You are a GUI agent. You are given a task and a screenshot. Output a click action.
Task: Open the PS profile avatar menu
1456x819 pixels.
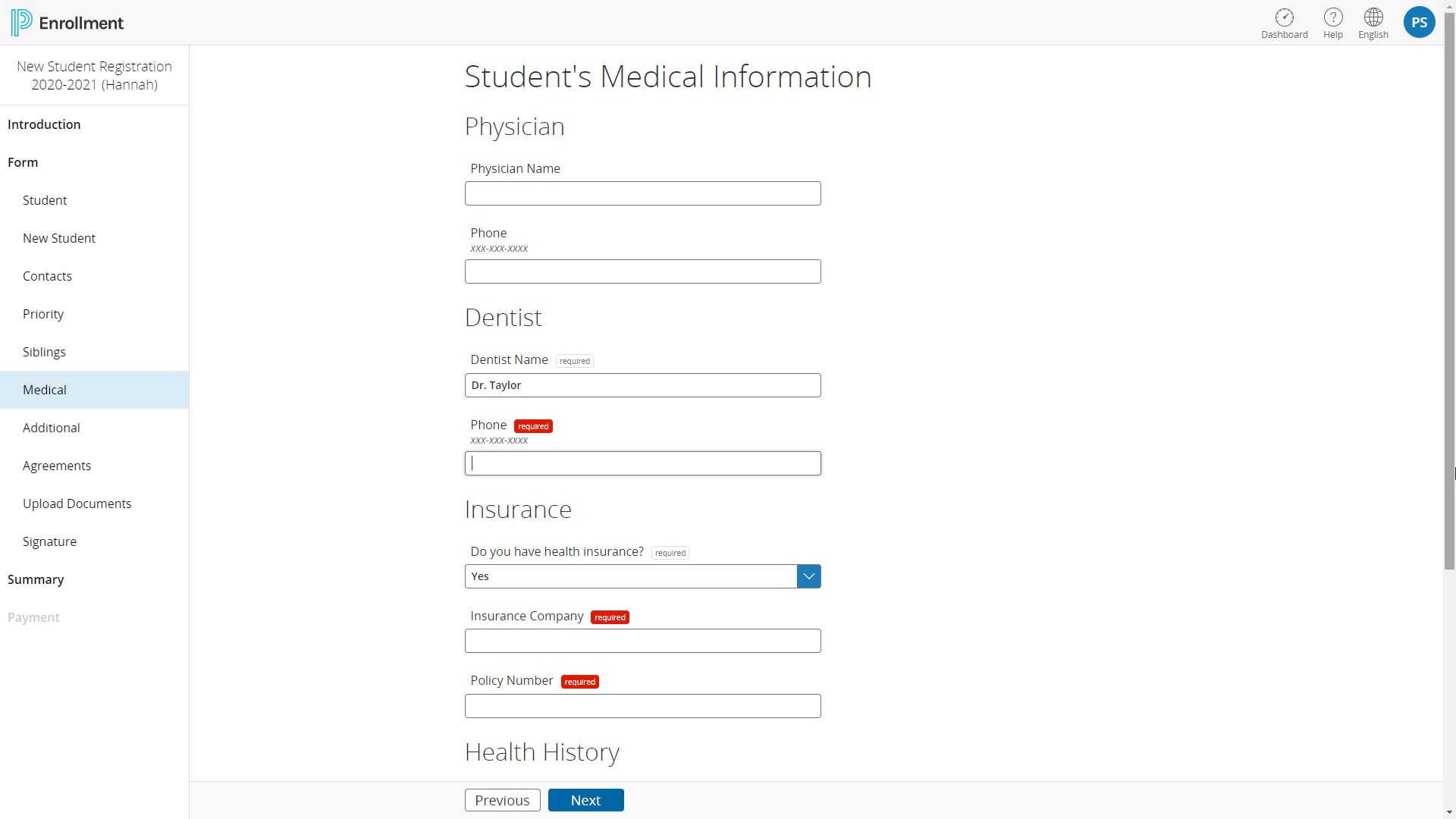[x=1419, y=22]
